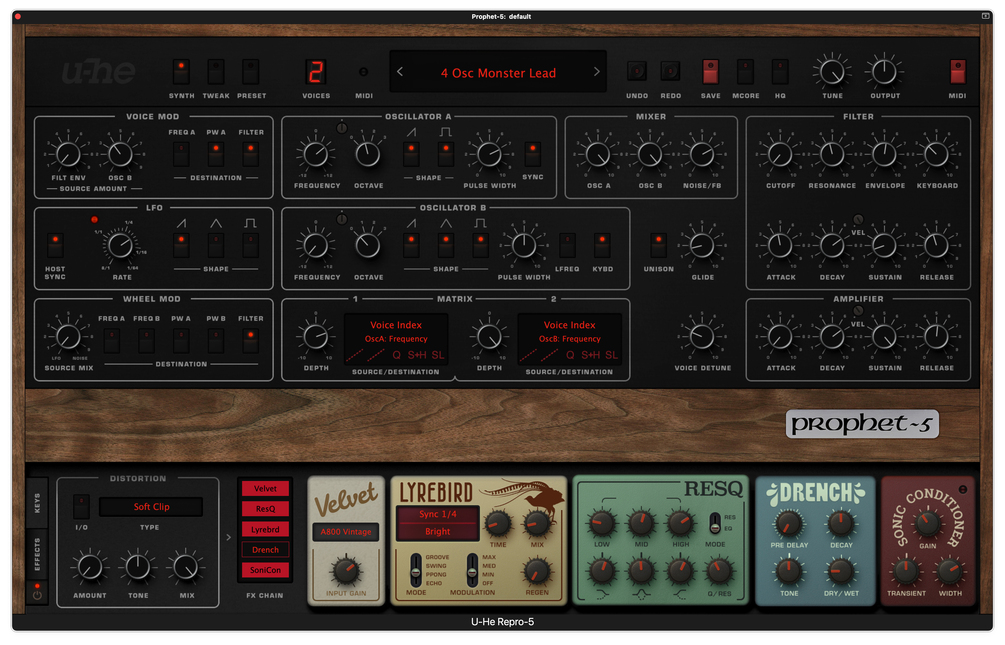This screenshot has width=1005, height=645.
Task: Enable triangle shape on Oscillator B
Action: click(446, 246)
